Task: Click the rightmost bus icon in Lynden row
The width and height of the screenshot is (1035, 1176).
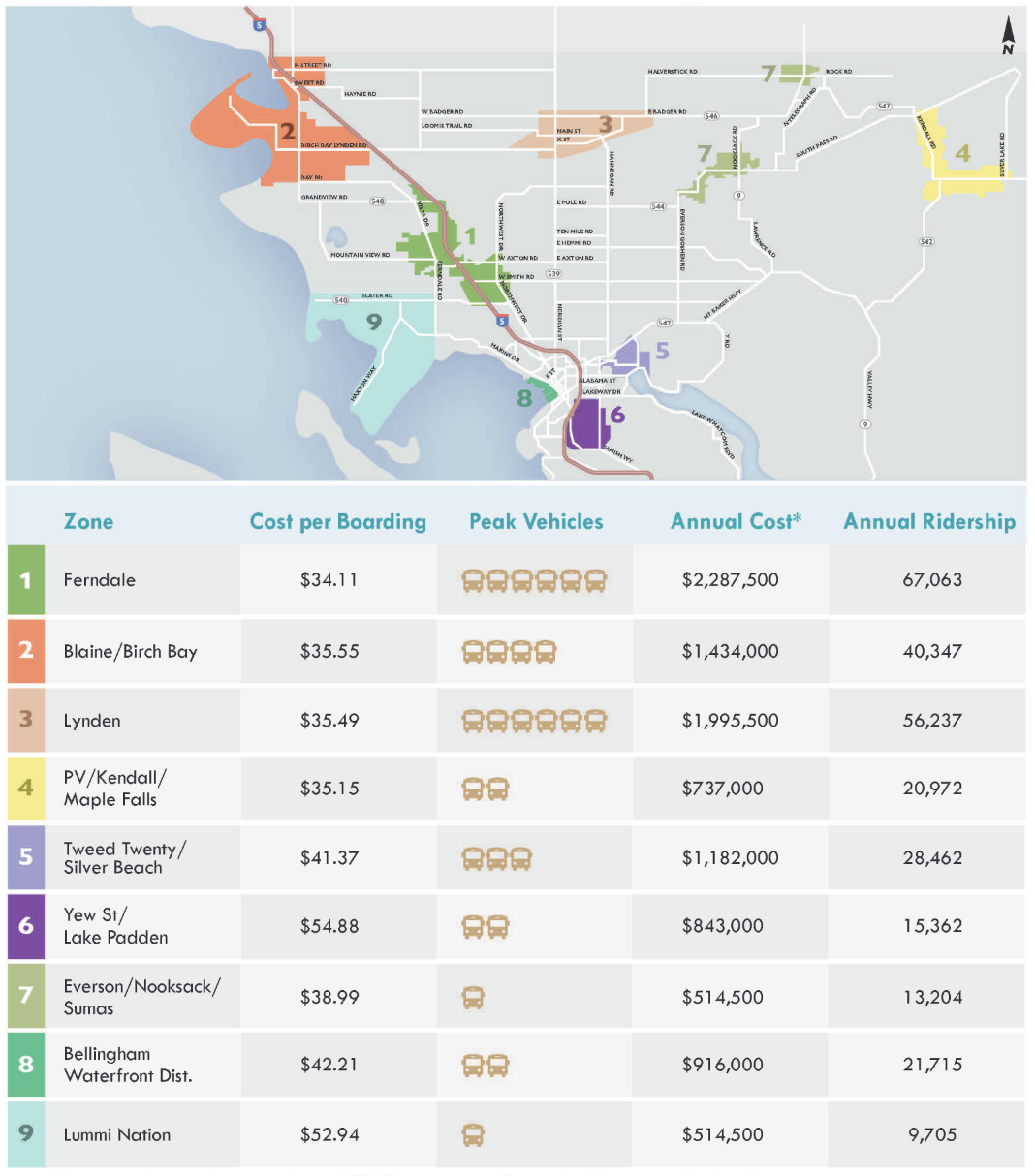Action: 595,721
